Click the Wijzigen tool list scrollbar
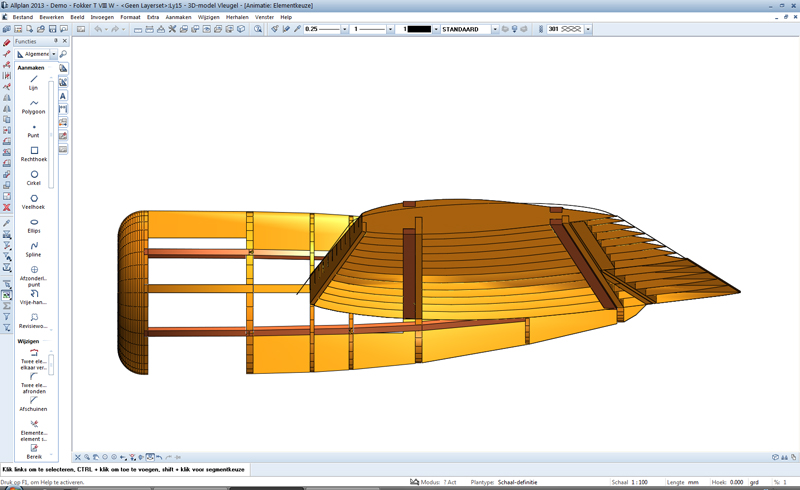This screenshot has height=490, width=800. point(51,364)
